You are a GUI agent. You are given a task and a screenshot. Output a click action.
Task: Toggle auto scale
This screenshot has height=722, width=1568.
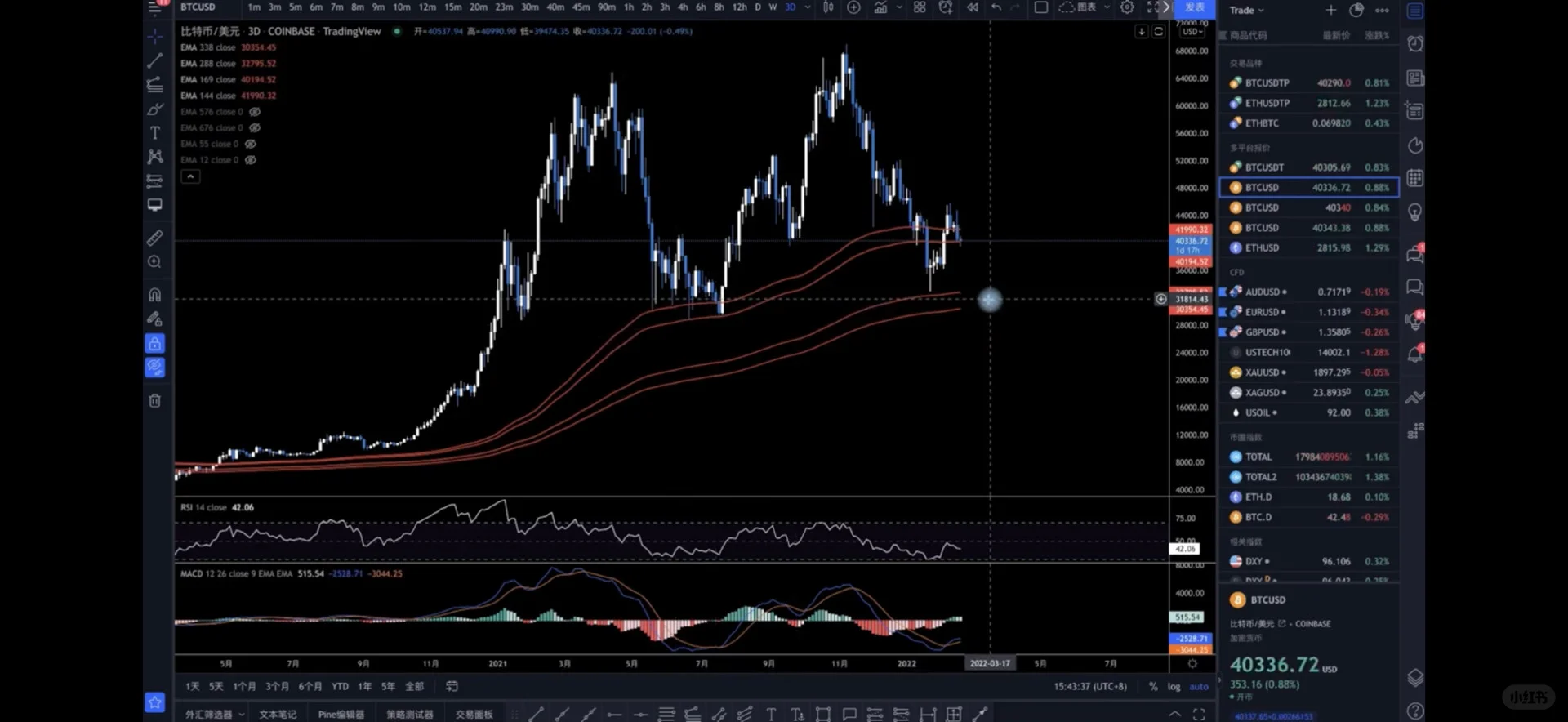click(x=1199, y=687)
